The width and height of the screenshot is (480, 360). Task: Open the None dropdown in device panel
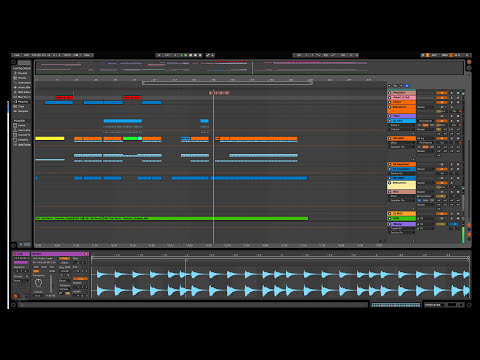pyautogui.click(x=21, y=281)
